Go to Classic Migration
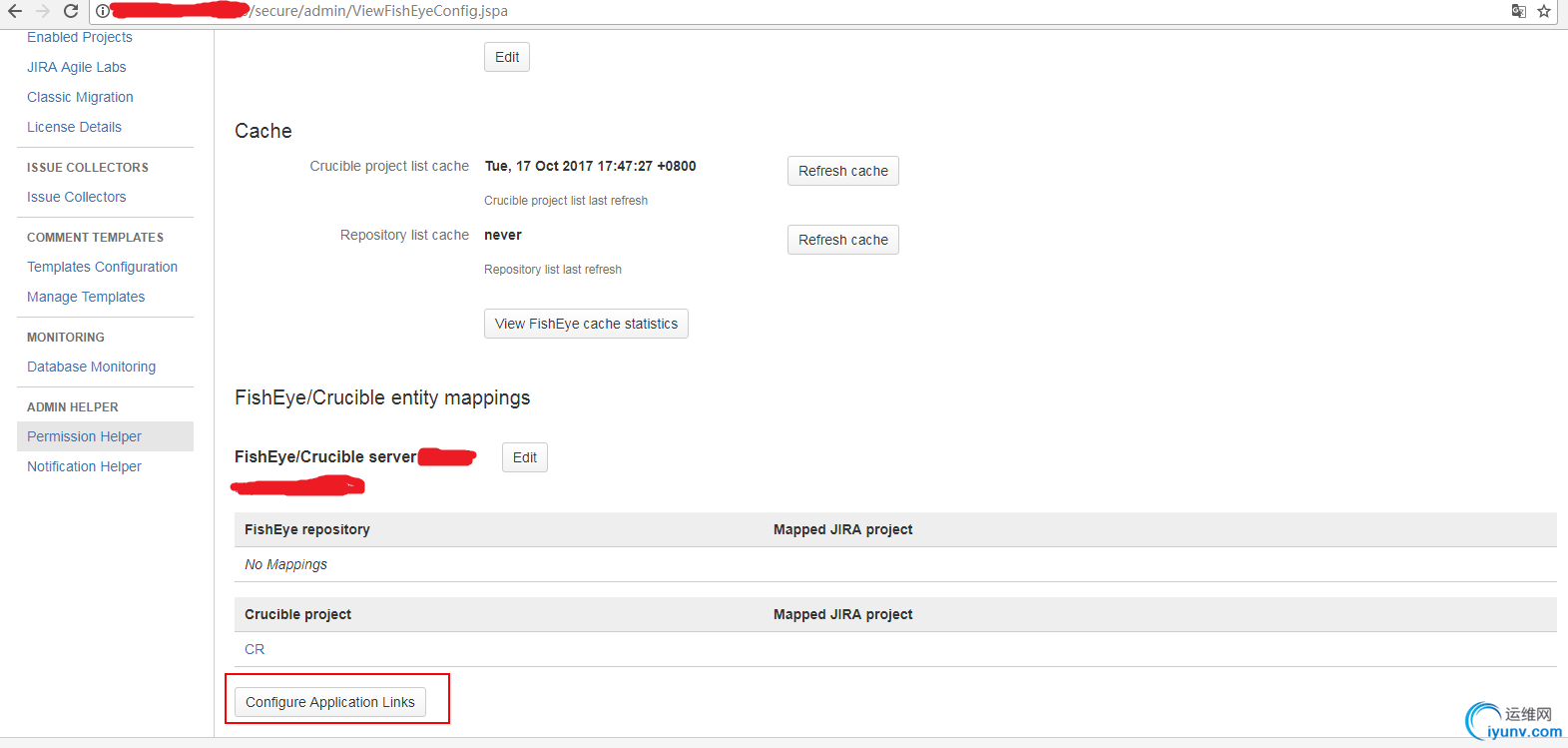 pos(80,97)
